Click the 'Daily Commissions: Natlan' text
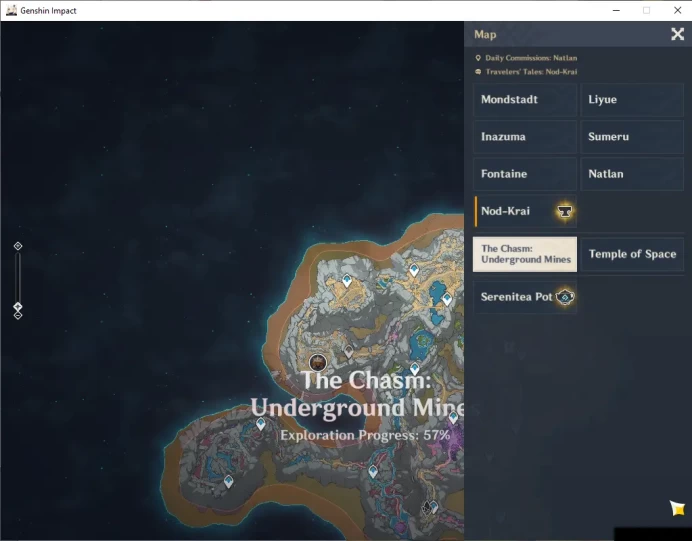Screen dimensions: 692x541 [x=531, y=58]
